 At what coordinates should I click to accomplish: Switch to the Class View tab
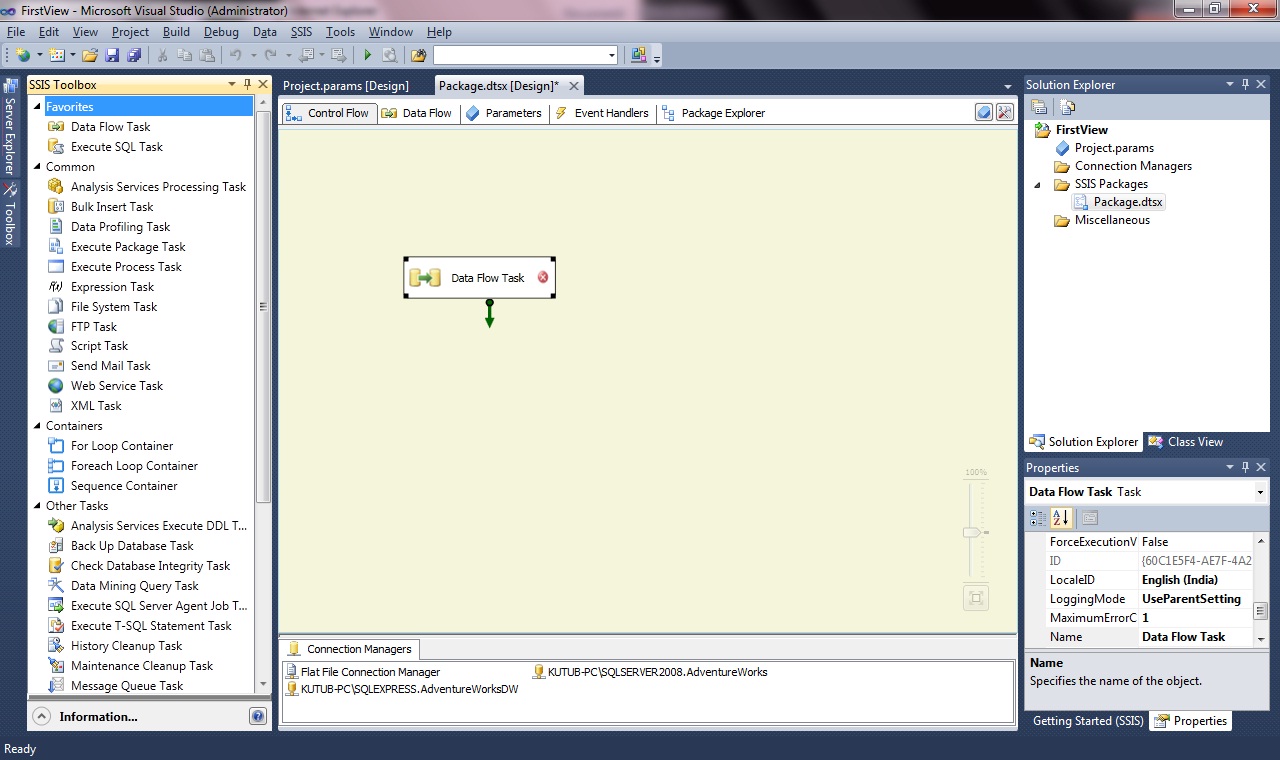click(x=1185, y=442)
